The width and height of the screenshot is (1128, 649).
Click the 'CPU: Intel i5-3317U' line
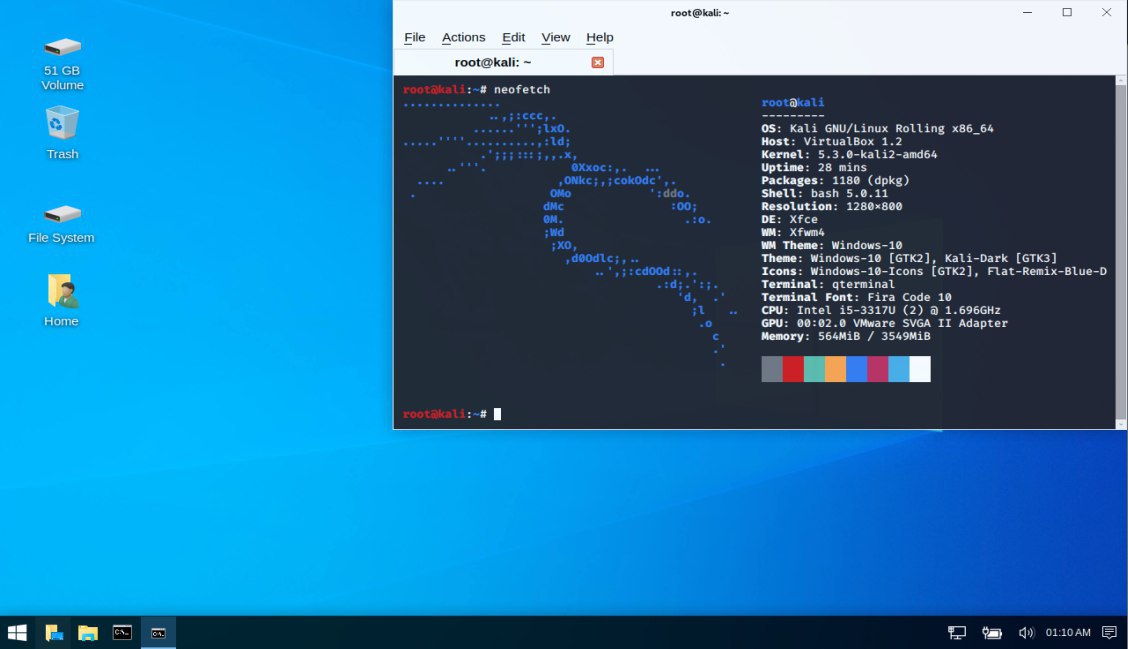881,310
